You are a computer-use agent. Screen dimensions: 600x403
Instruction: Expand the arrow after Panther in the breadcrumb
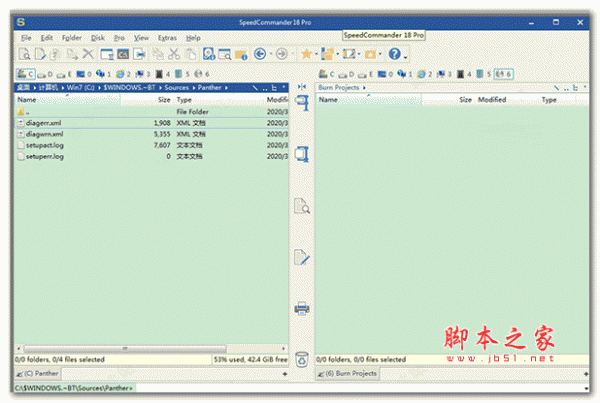coord(227,88)
